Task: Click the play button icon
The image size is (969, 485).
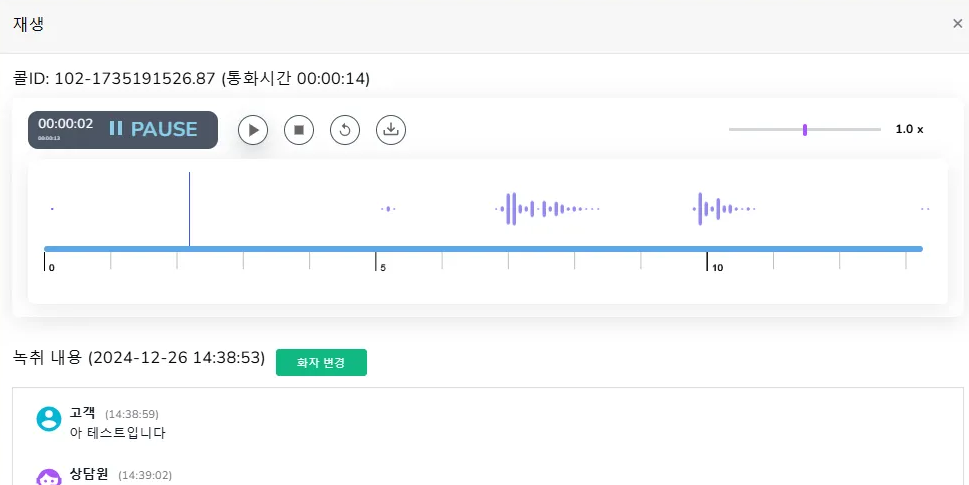Action: click(253, 130)
